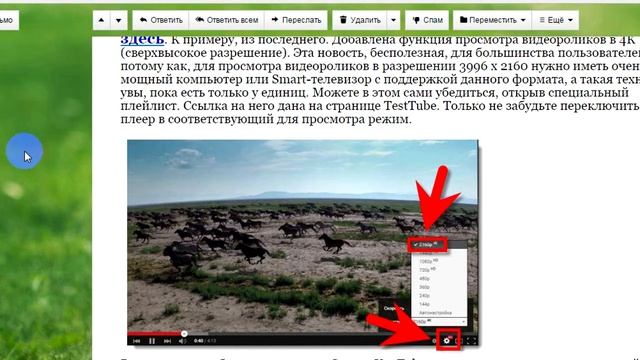Click the volume speaker icon in the player
Viewport: 640px width, 360px height.
coord(182,341)
